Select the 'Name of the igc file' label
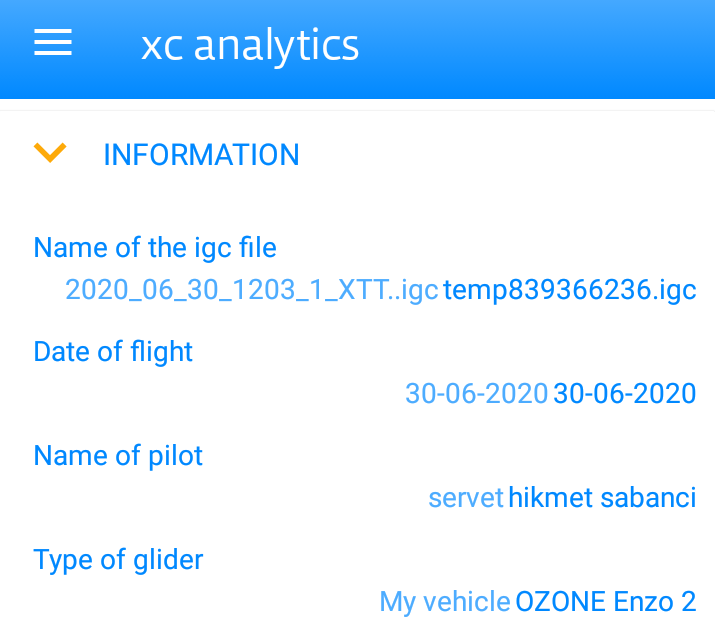Screen dimensions: 715x643 155,247
